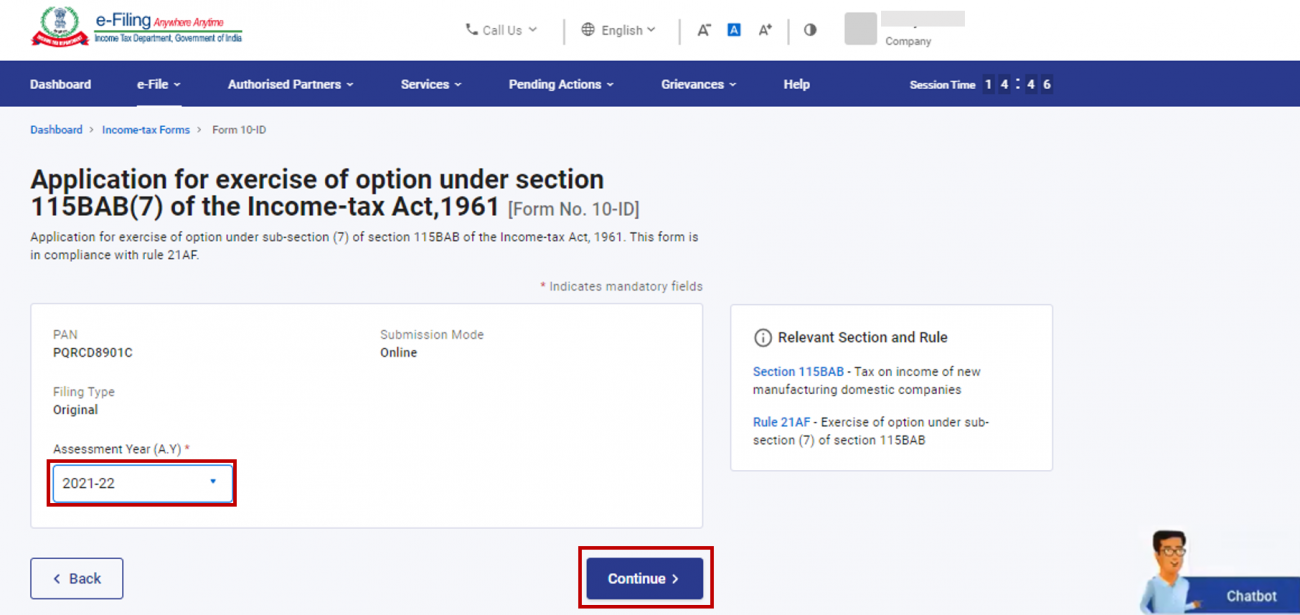Click the info icon beside Relevant Section and Rule
The image size is (1300, 615).
tap(764, 337)
